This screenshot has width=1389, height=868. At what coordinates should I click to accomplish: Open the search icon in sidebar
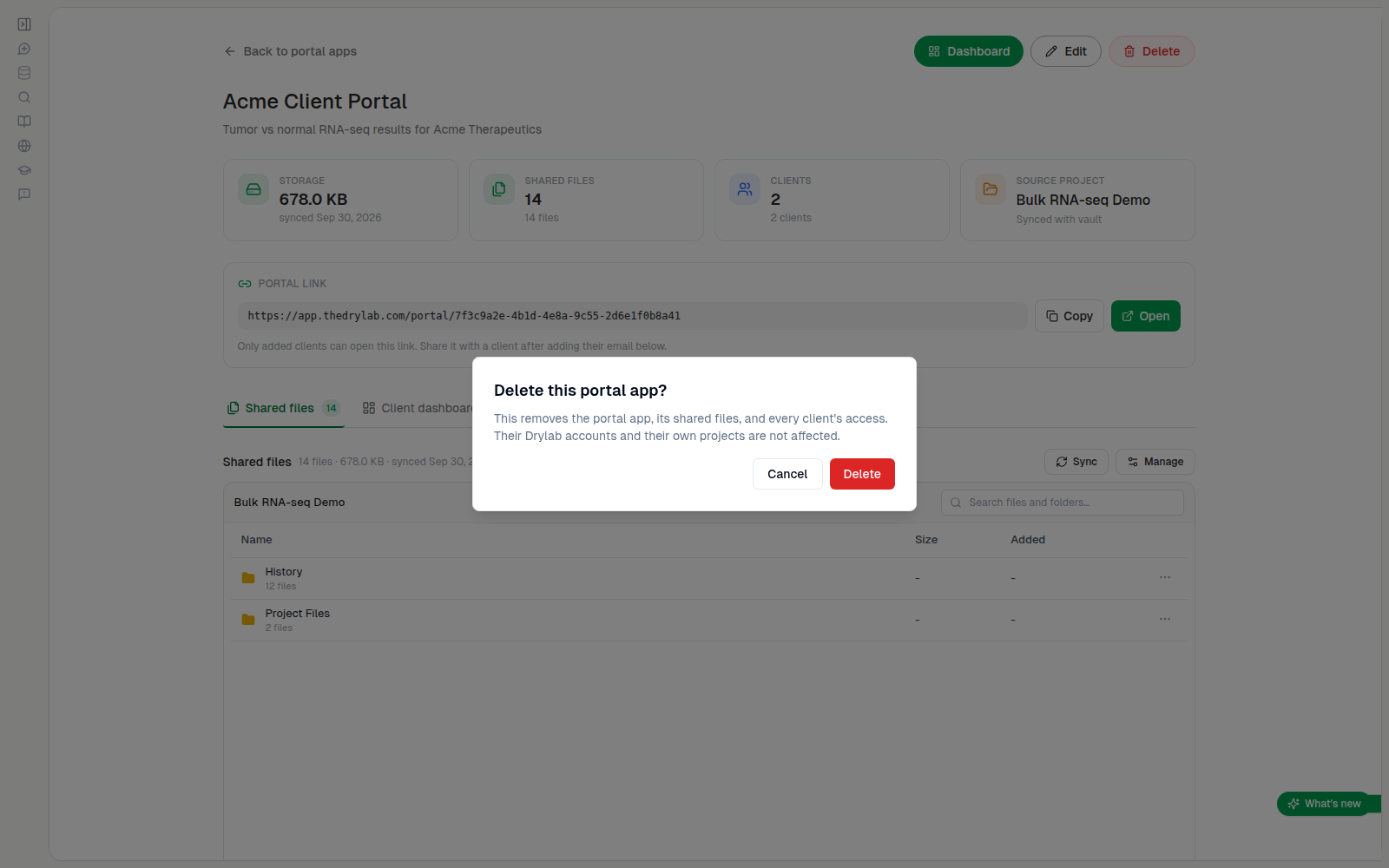pos(24,97)
